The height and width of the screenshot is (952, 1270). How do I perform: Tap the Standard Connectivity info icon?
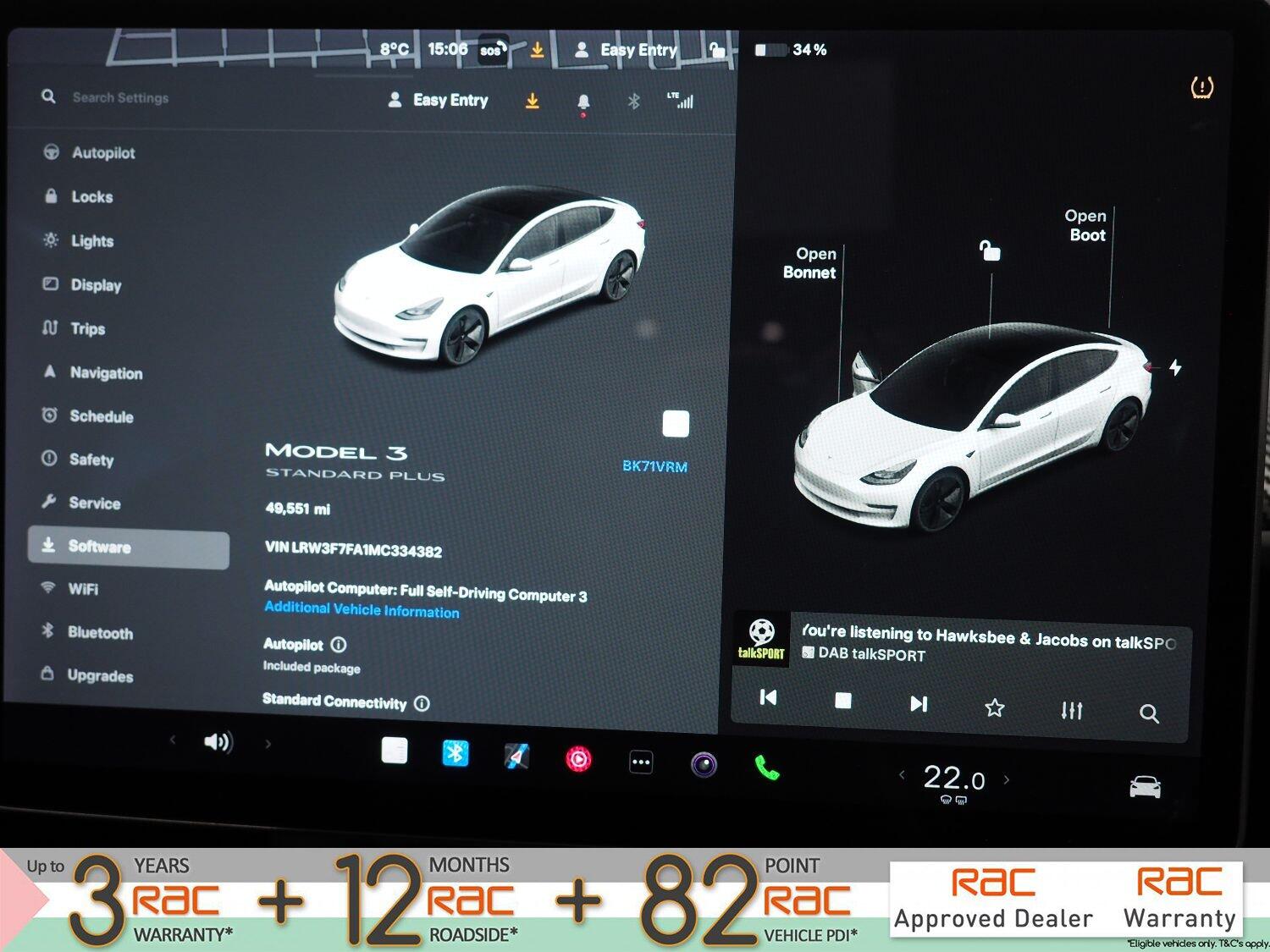coord(422,703)
